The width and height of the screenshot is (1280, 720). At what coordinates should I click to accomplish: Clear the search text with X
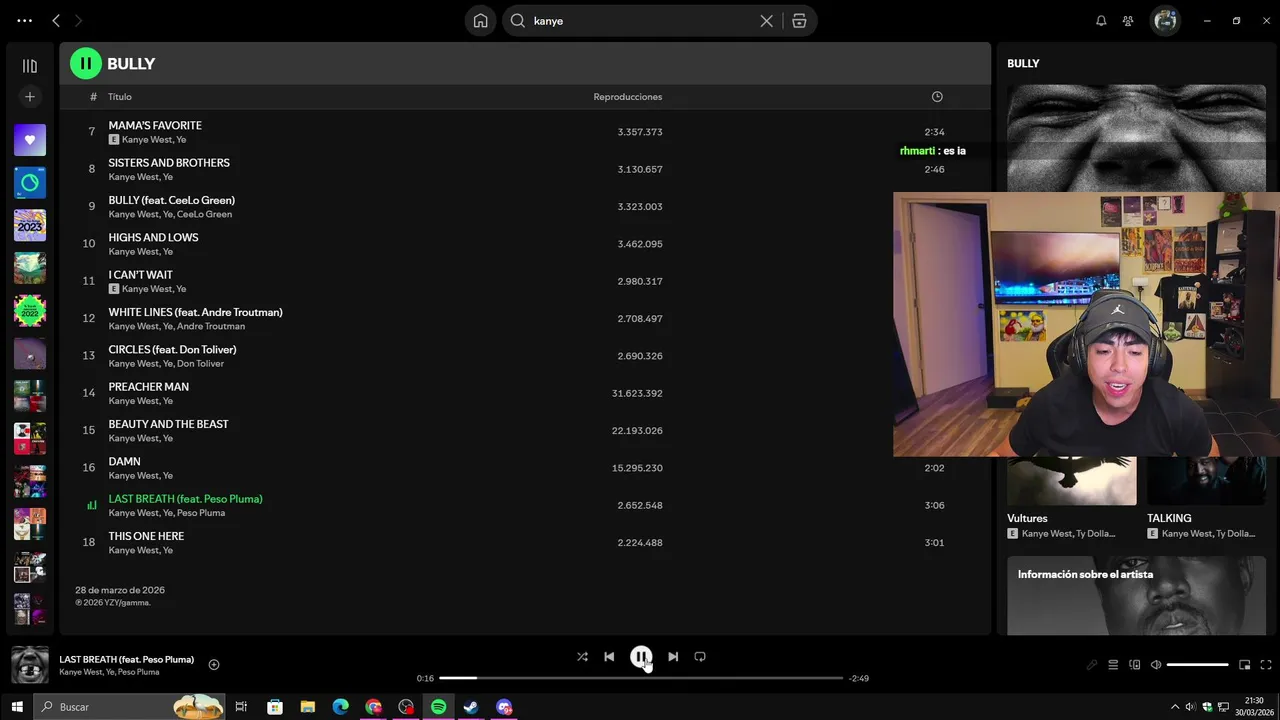tap(767, 21)
